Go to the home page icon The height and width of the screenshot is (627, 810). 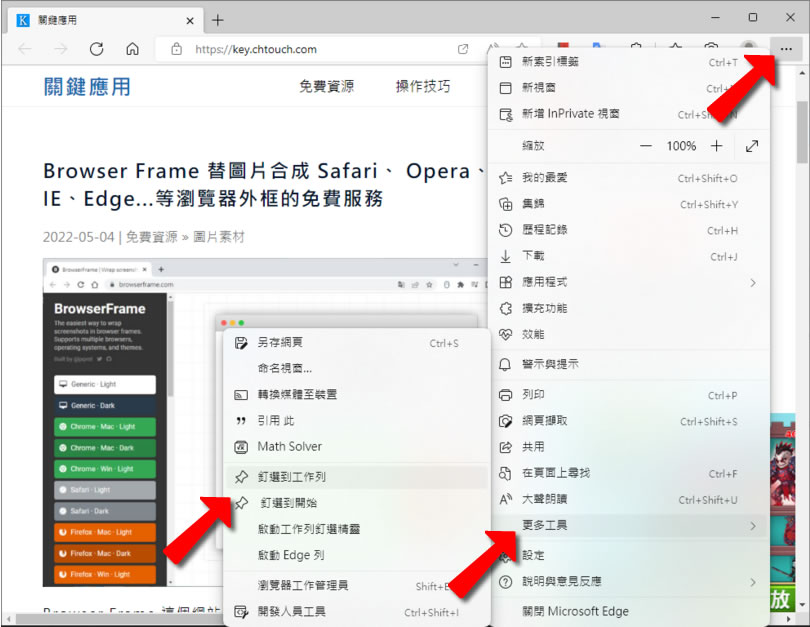(x=132, y=49)
